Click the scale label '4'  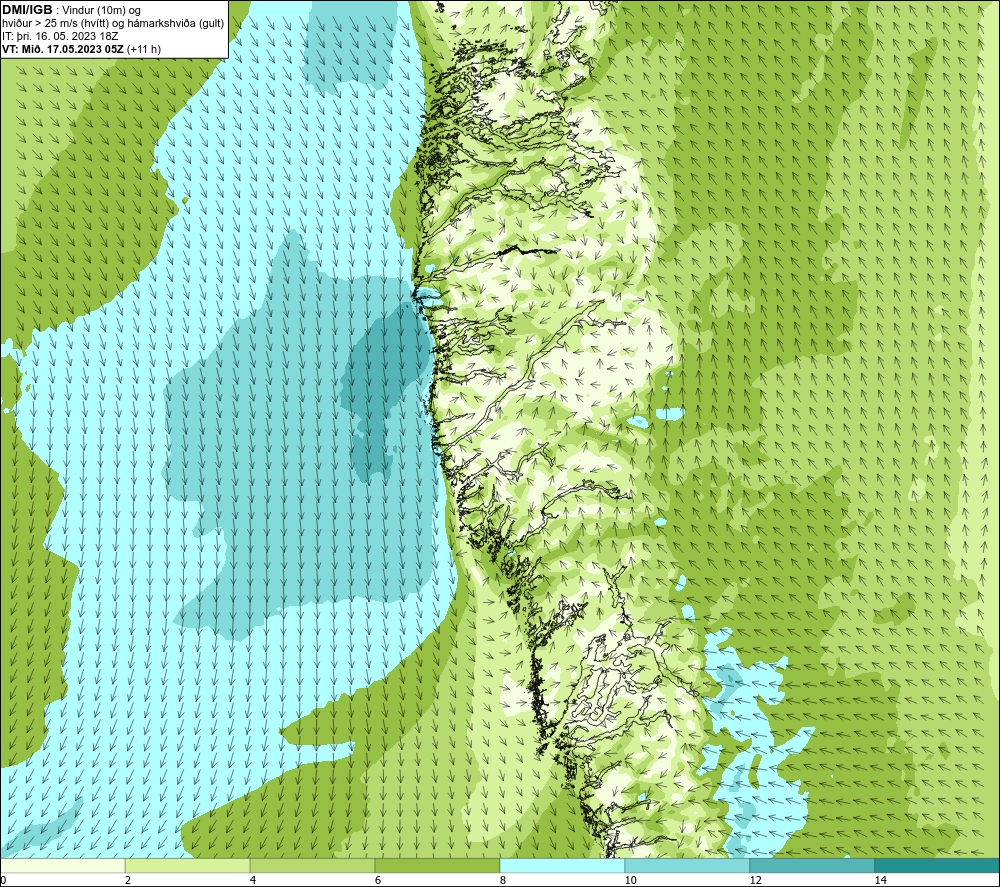point(253,880)
